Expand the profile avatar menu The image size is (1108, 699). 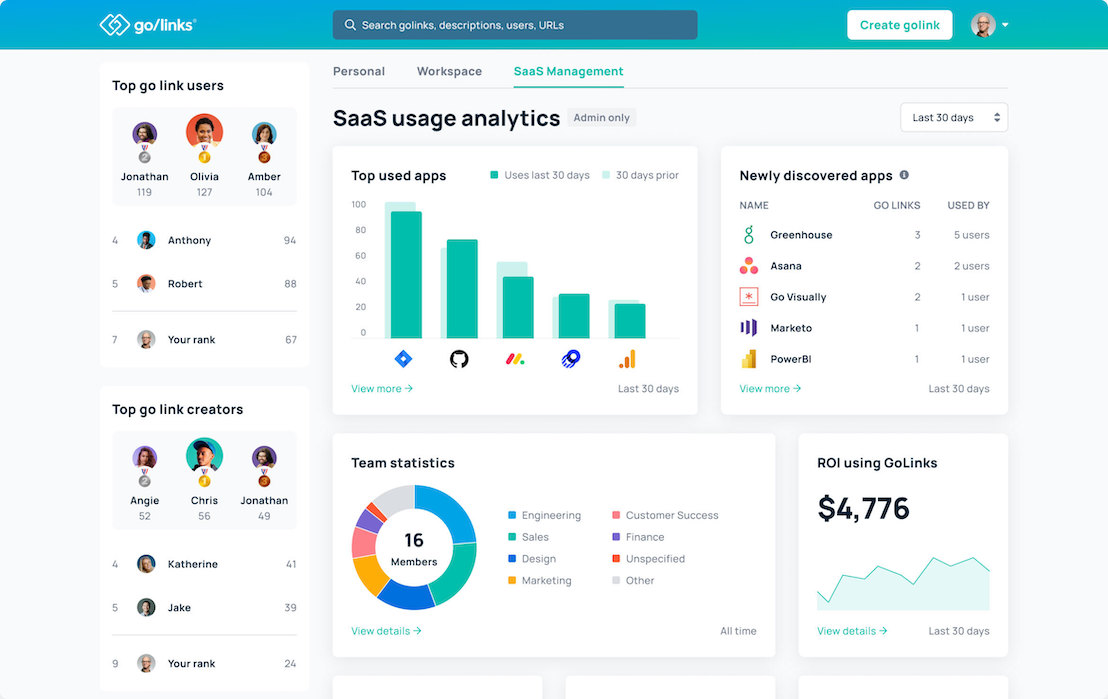(989, 24)
